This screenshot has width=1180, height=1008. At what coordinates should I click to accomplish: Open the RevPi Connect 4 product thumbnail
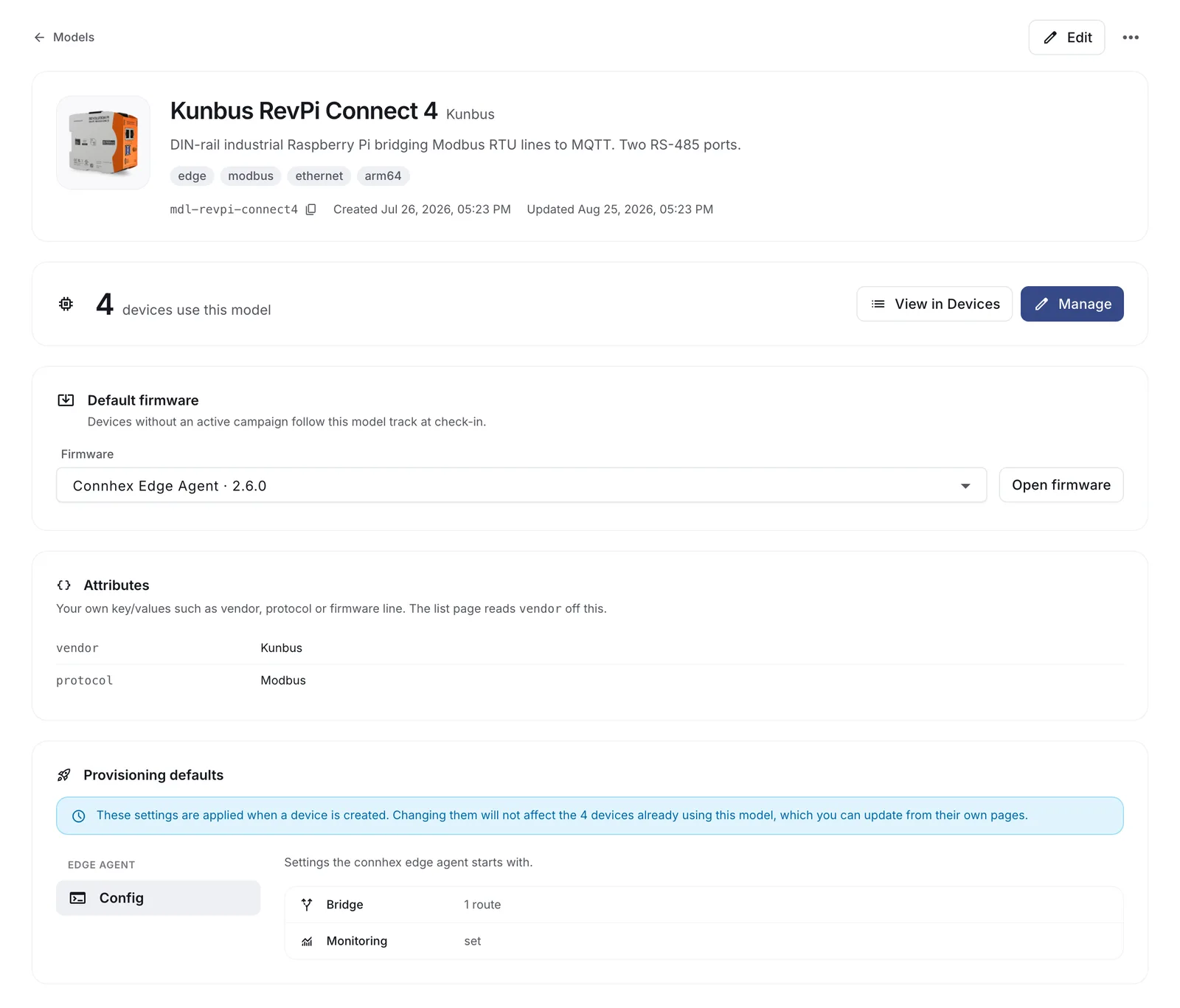pos(103,142)
